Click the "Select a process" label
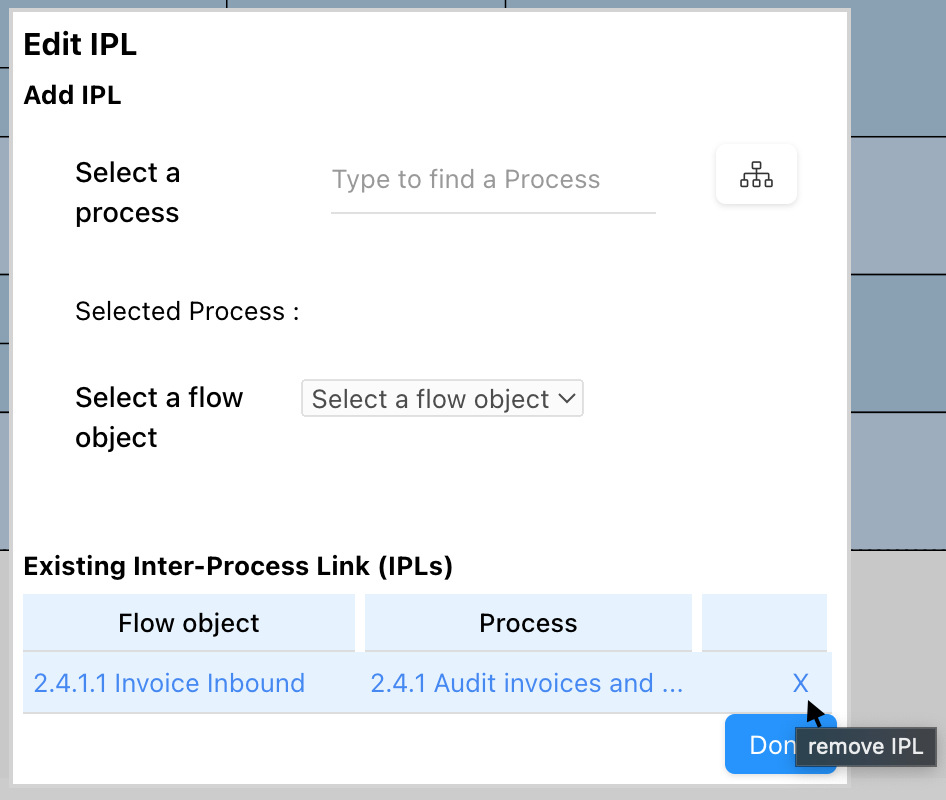Screen dimensions: 946x800 (x=127, y=193)
